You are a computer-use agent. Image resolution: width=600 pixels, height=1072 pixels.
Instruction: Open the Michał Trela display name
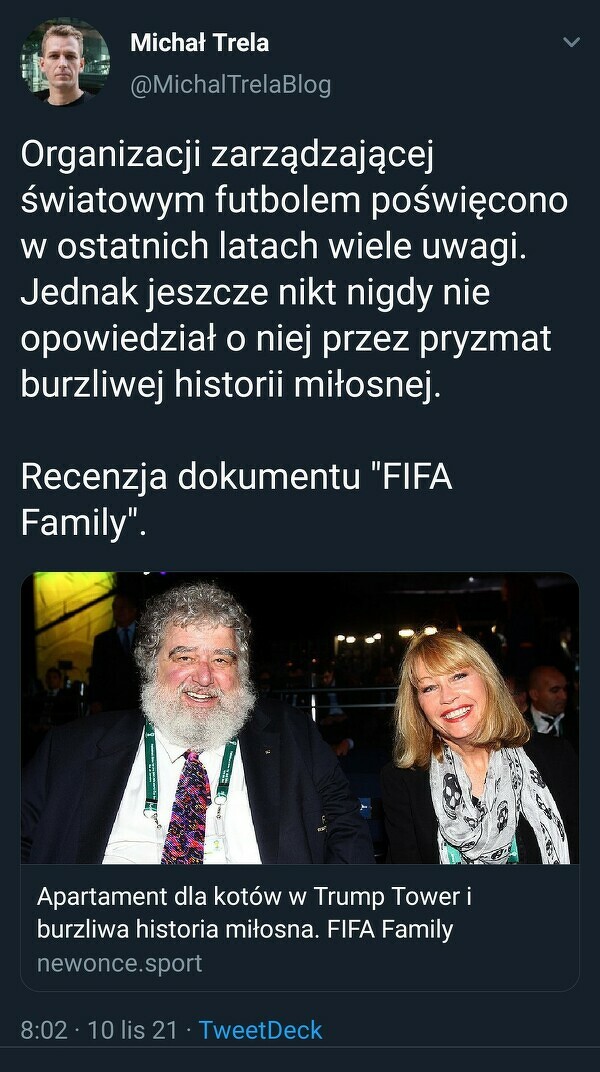200,43
